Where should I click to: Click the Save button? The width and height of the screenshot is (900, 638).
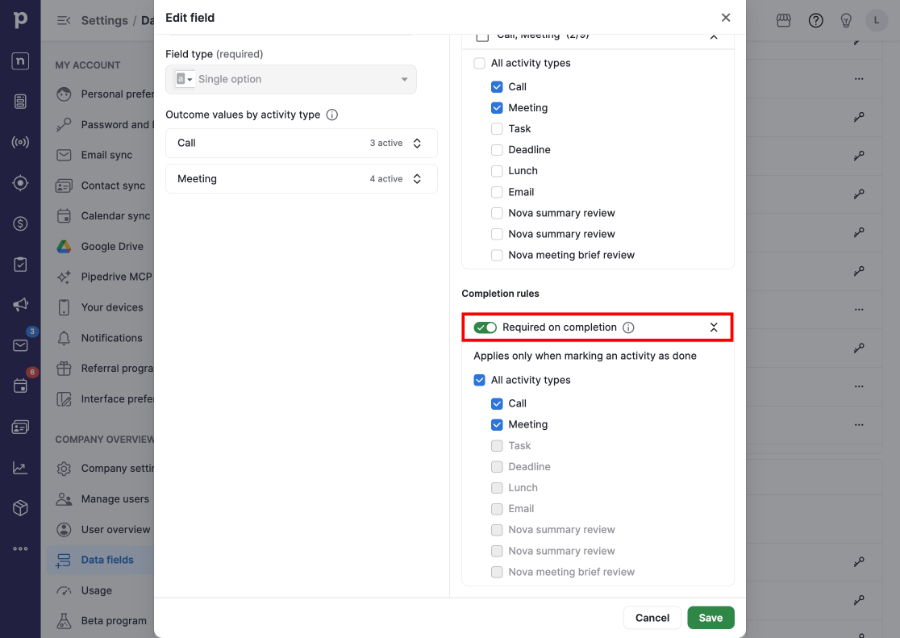click(711, 618)
